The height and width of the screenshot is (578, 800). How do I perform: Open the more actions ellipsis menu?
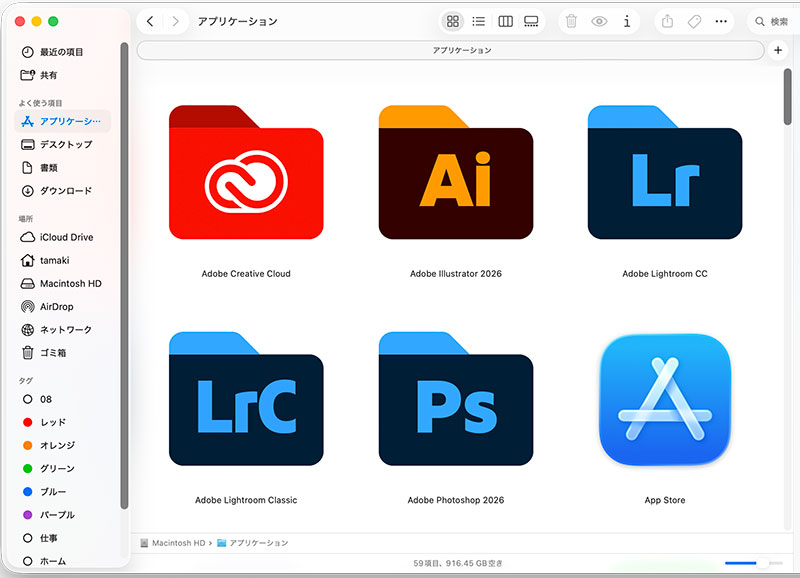point(721,21)
